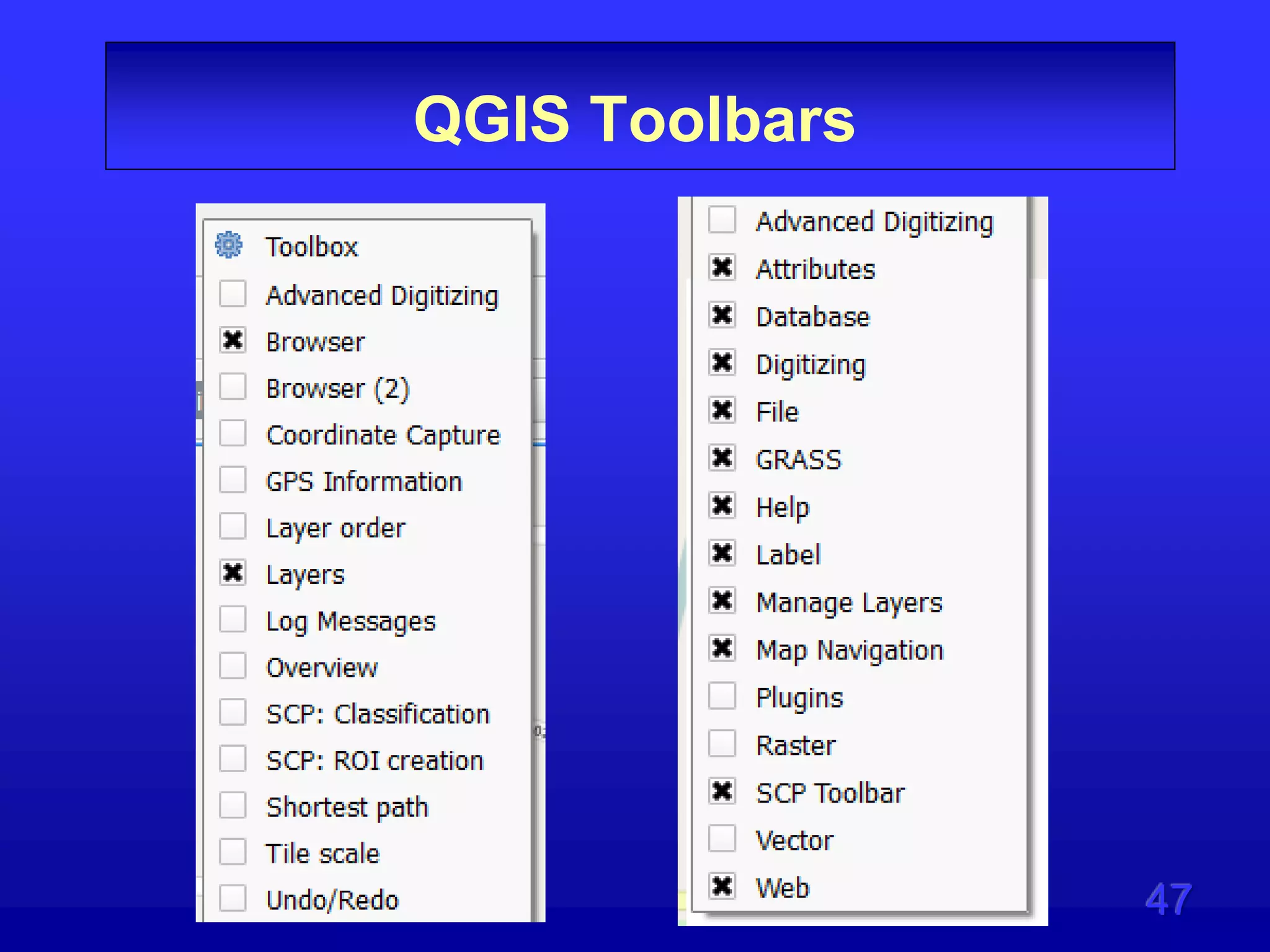Enable SCP: Classification checkbox

coord(233,712)
